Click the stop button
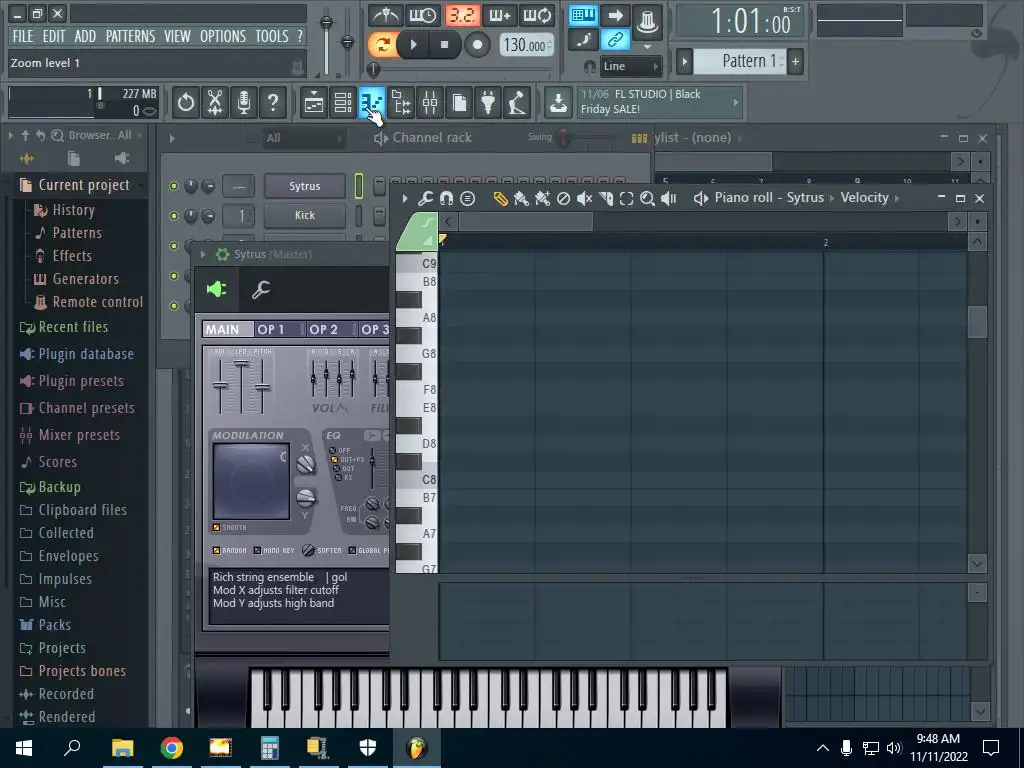This screenshot has width=1024, height=768. (445, 44)
